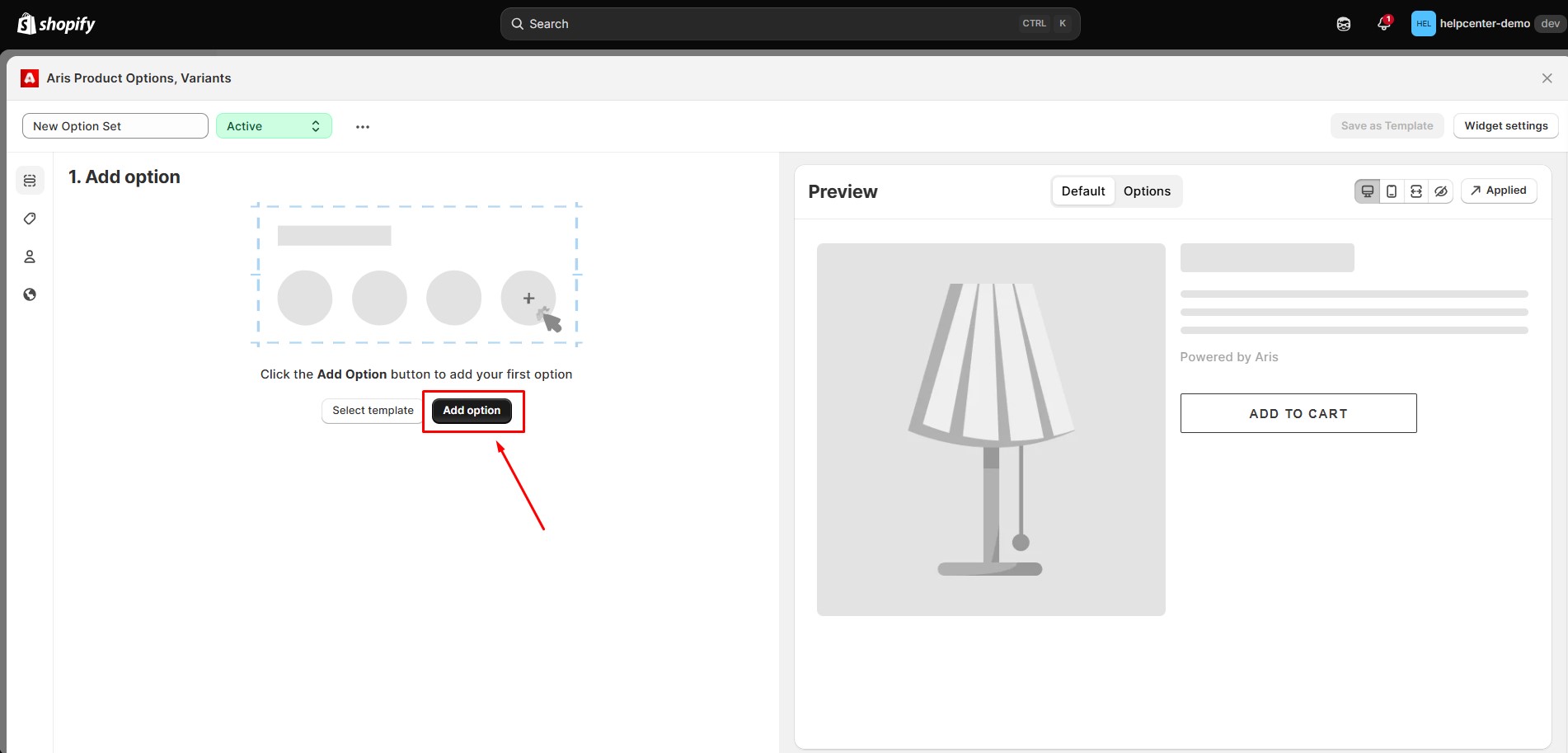
Task: Click the Applied button in the preview
Action: click(x=1499, y=191)
